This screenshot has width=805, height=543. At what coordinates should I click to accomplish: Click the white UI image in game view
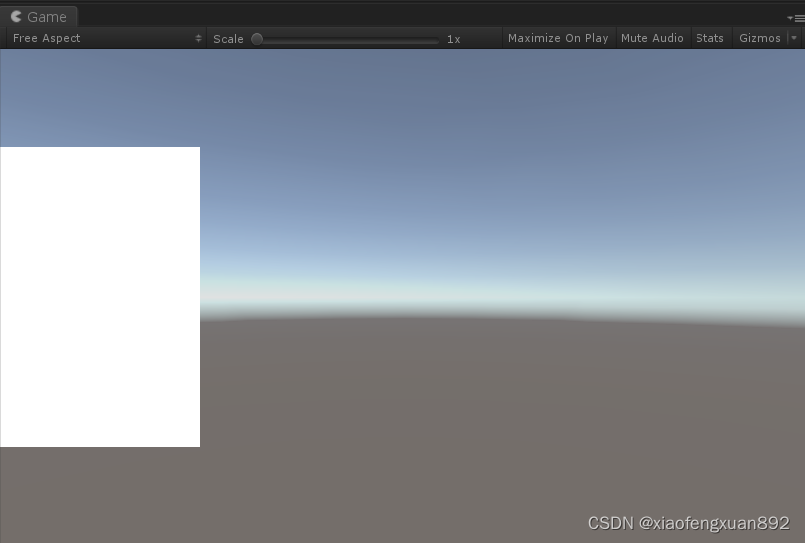click(100, 297)
